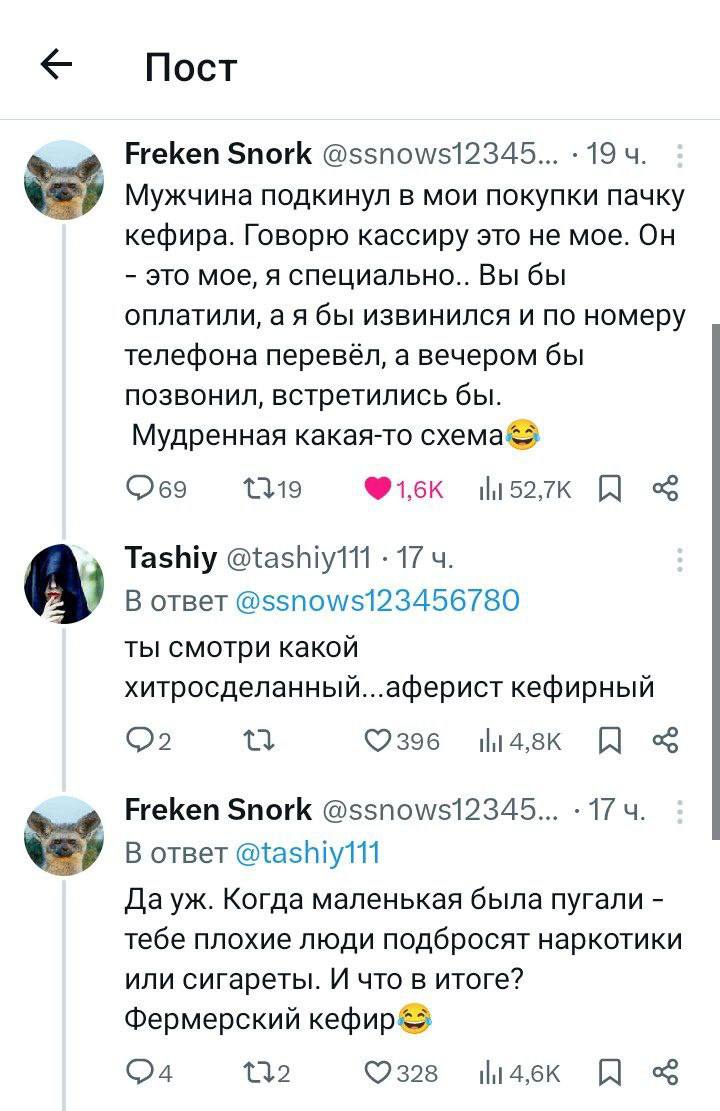Share Tashiy's reply
Screen dimensions: 720x1111
(665, 740)
